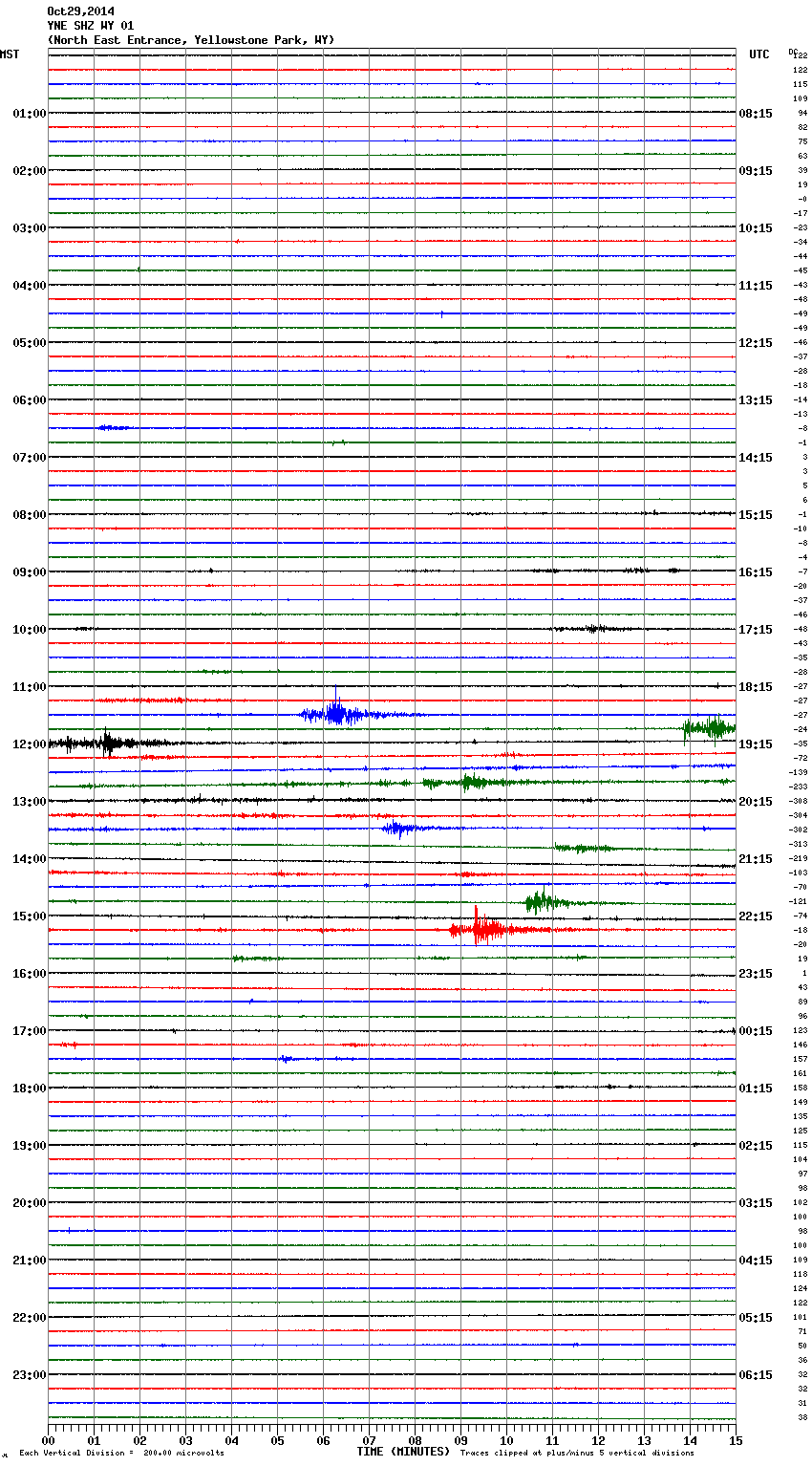812x1466 pixels.
Task: Click the DC offset value -219
Action: [798, 858]
